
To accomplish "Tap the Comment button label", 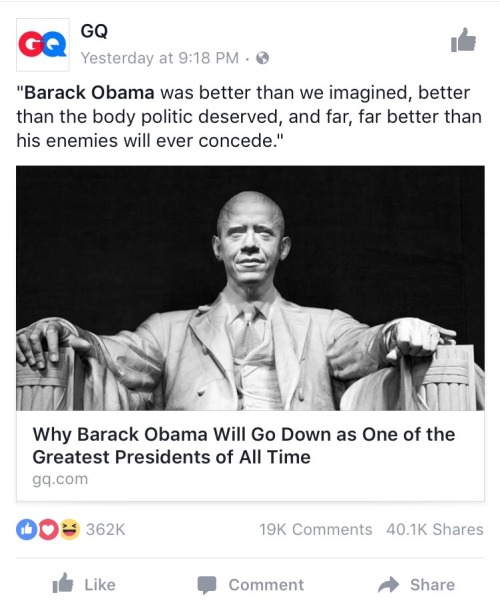I will (x=266, y=585).
